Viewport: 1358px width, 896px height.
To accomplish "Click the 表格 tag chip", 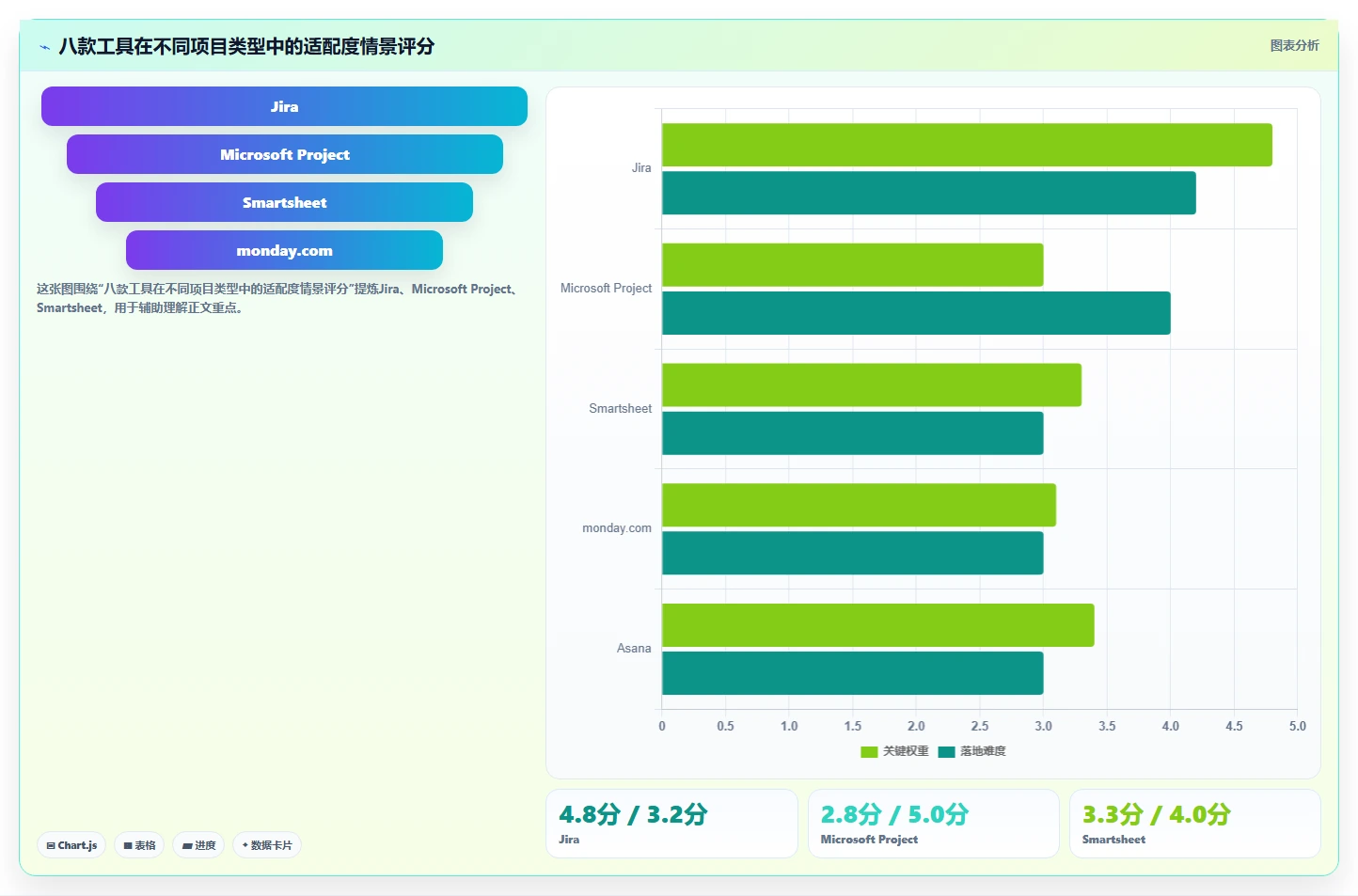I will (139, 845).
